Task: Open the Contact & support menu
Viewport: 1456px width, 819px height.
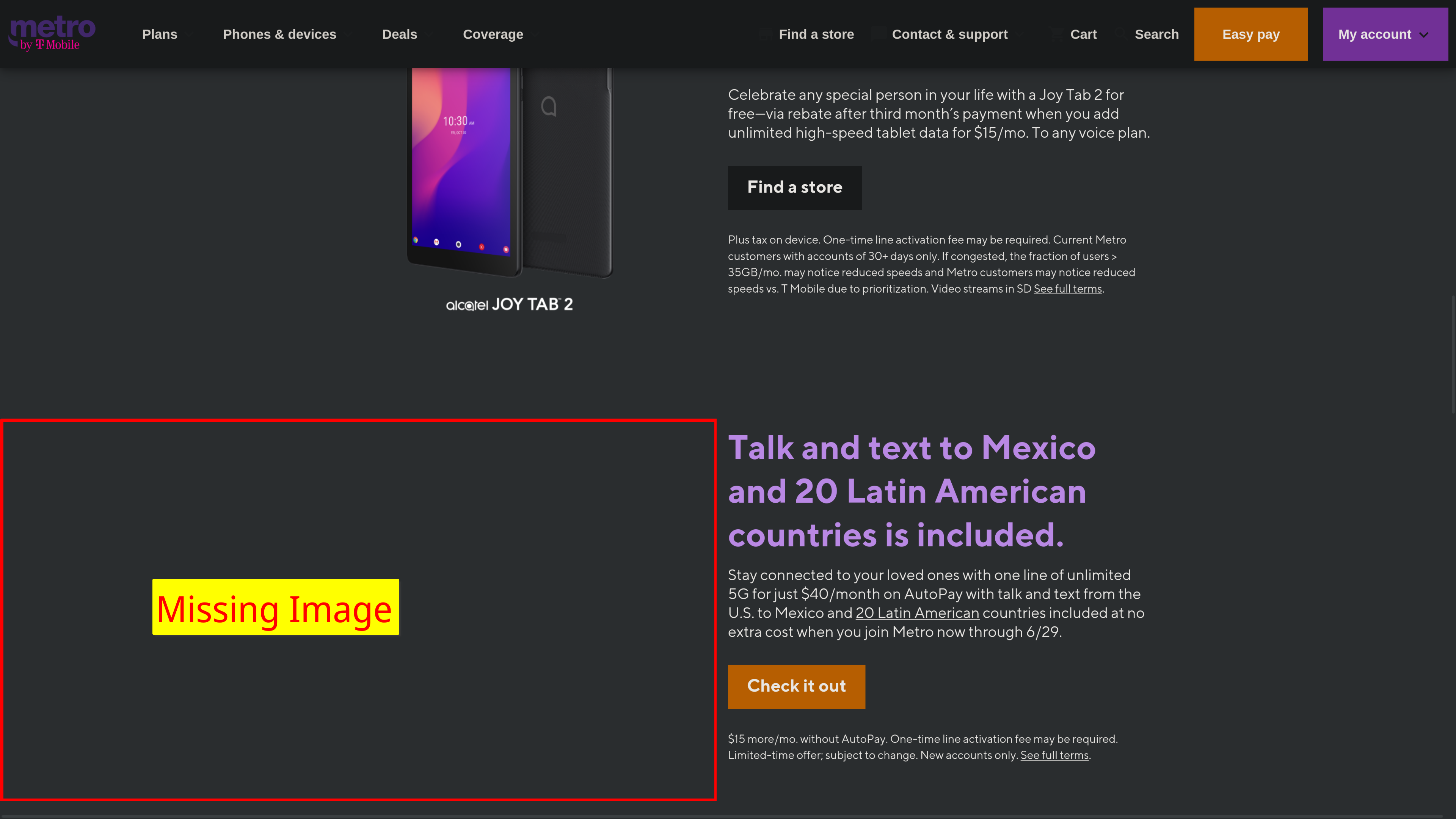Action: click(x=949, y=35)
